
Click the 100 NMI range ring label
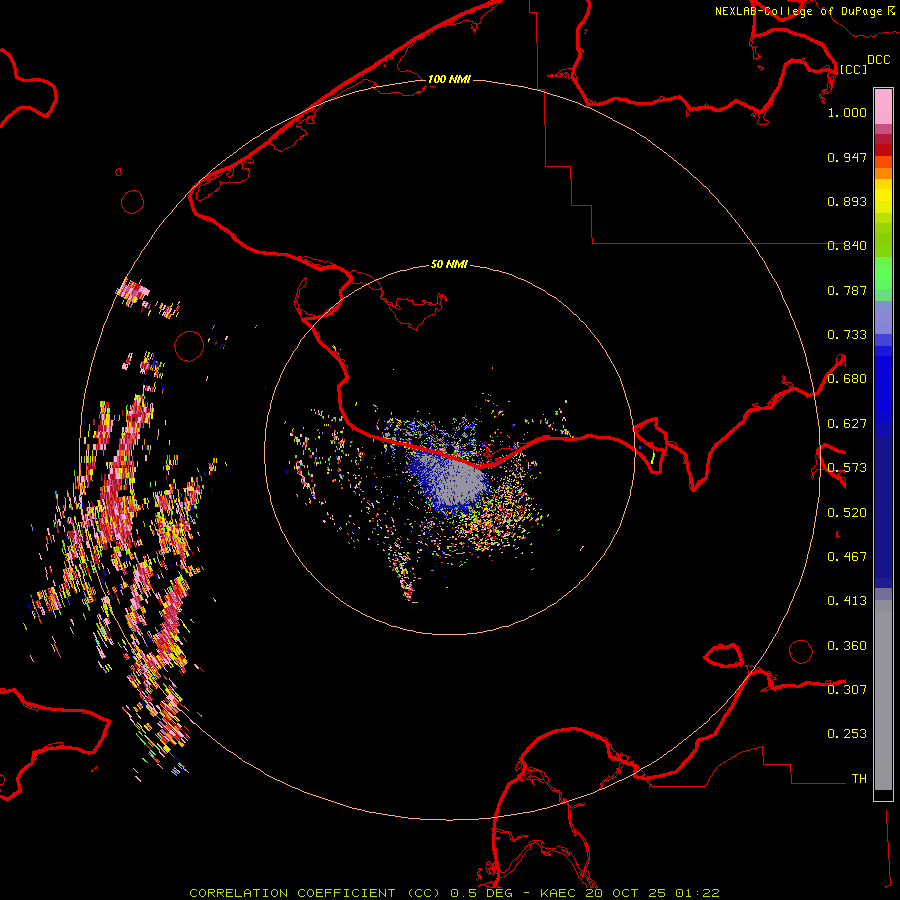449,79
